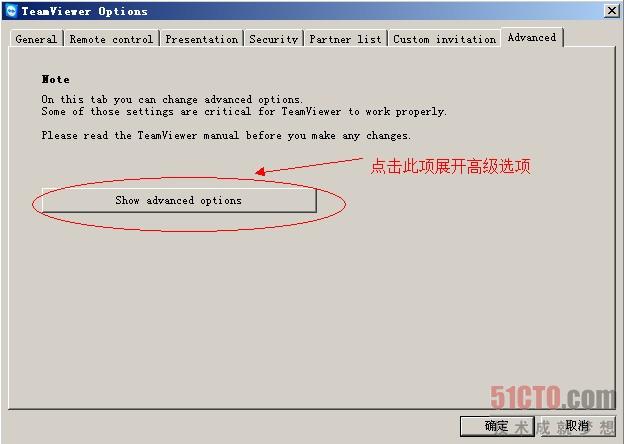Cancel with the 取消 button
This screenshot has height=444, width=624.
click(576, 426)
